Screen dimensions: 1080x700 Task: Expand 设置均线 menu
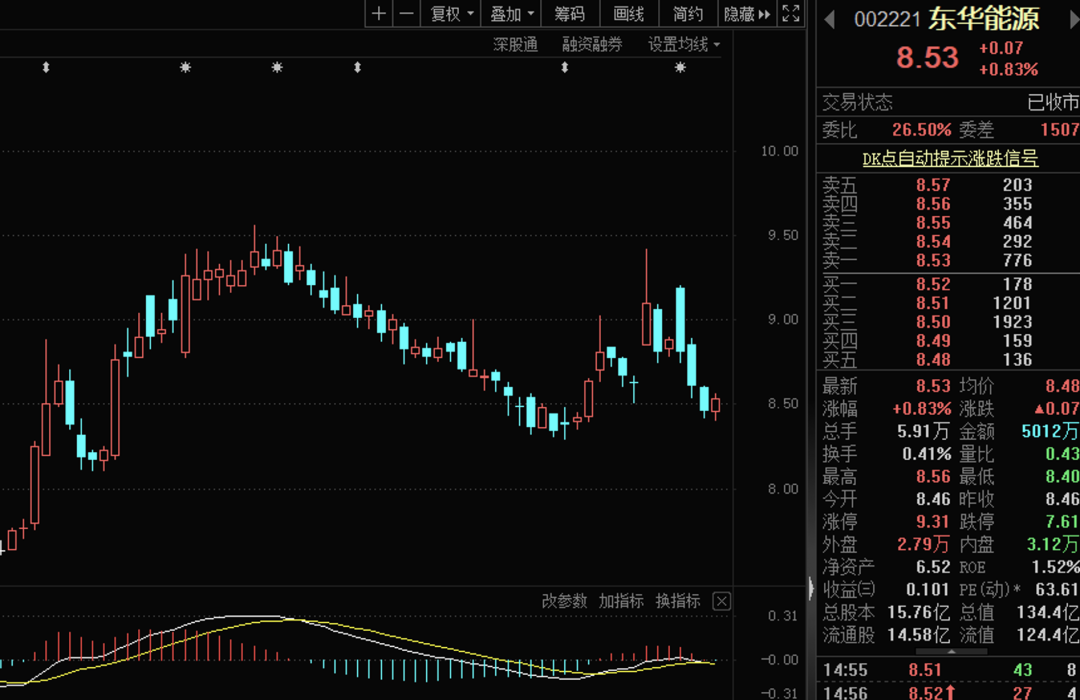tap(683, 45)
